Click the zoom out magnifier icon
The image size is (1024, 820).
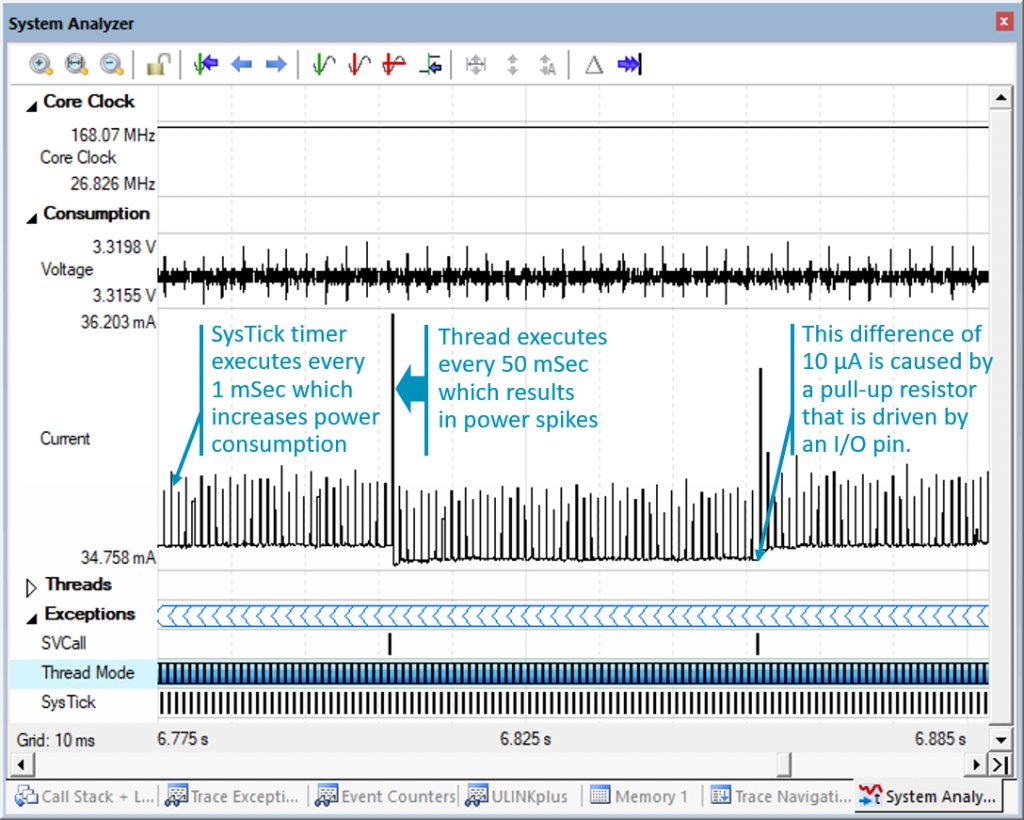[x=111, y=65]
